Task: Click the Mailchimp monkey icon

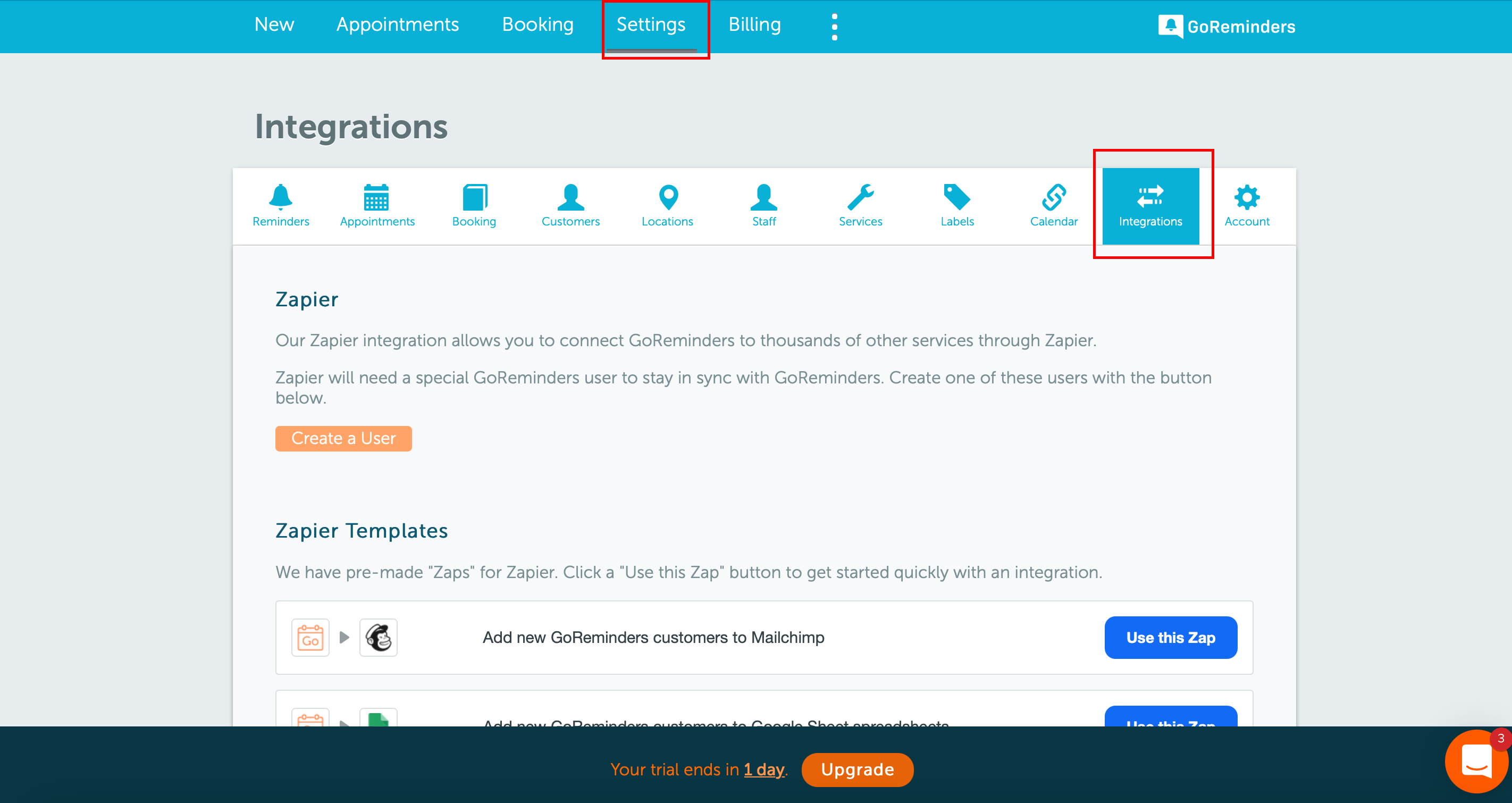Action: coord(378,638)
